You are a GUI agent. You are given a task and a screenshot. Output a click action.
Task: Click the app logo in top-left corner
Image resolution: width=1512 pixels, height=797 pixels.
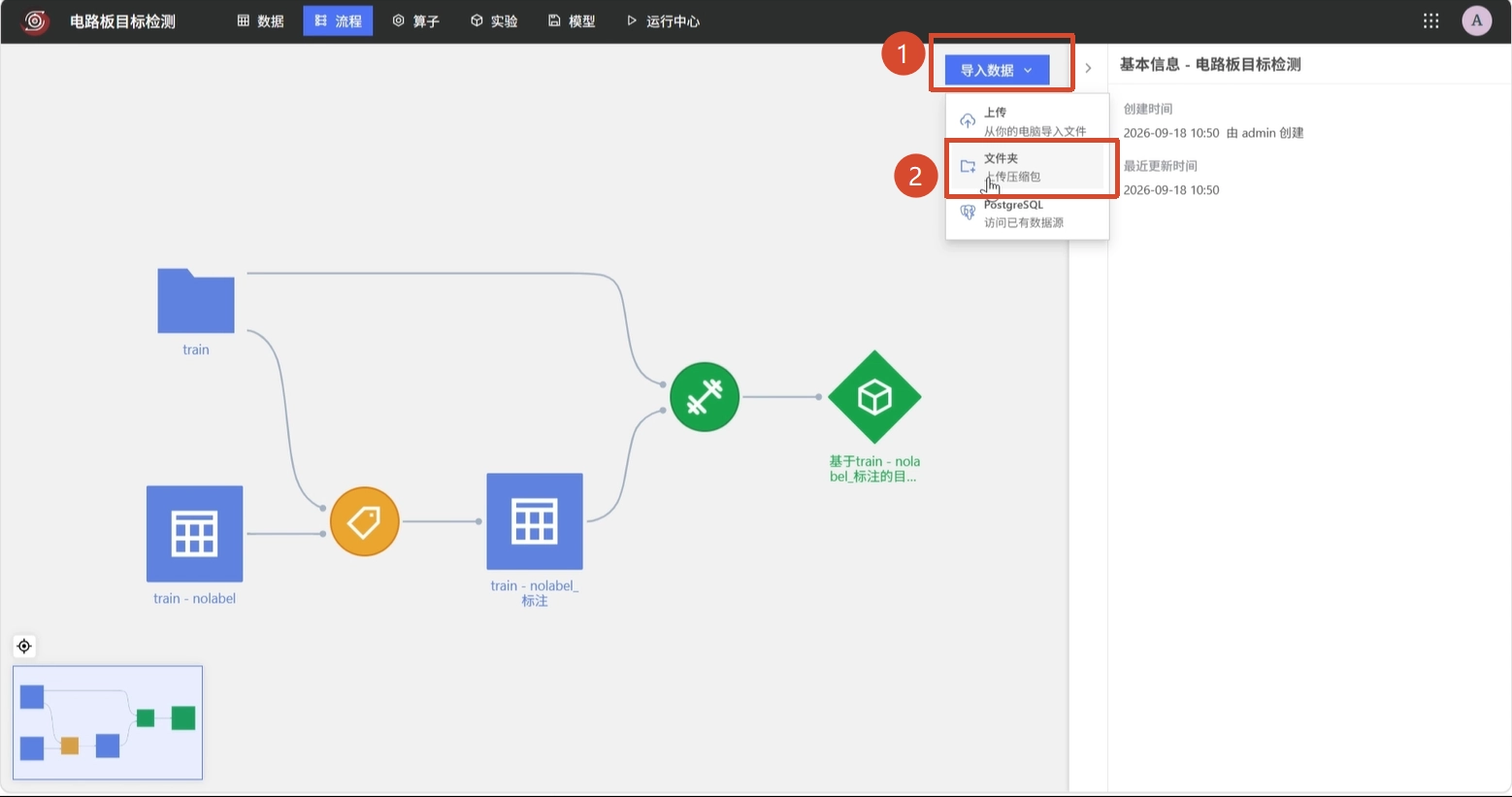35,20
